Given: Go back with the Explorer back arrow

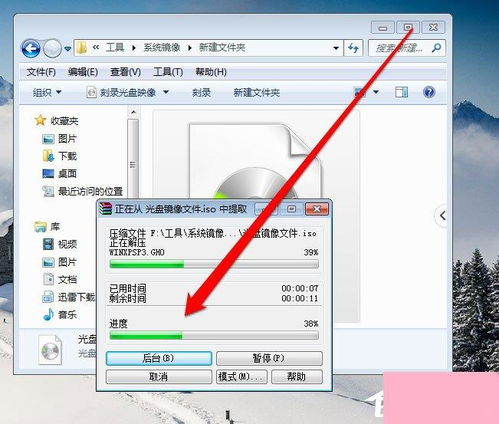Looking at the screenshot, I should tap(31, 49).
